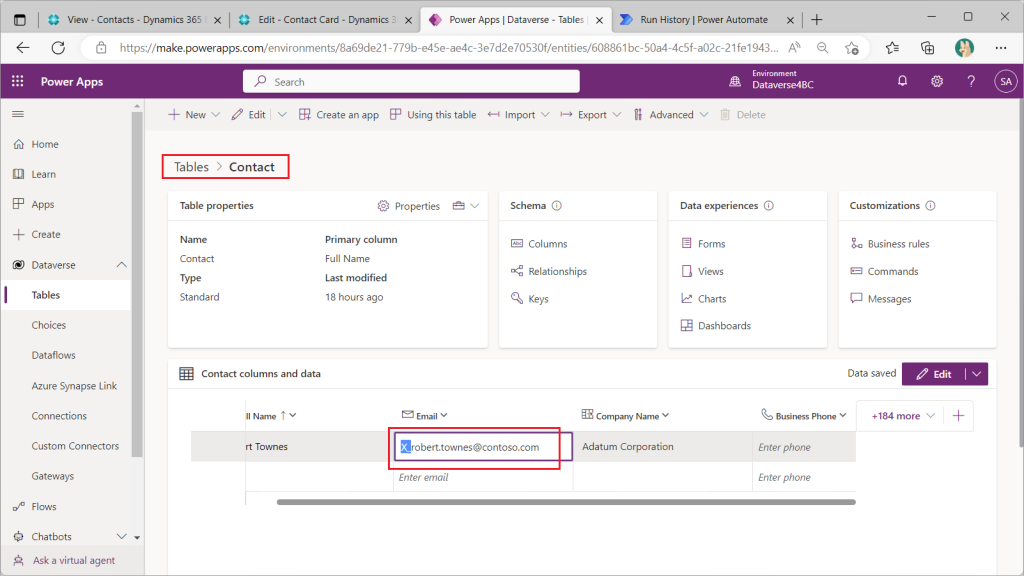The width and height of the screenshot is (1024, 576).
Task: Click the Contact columns and data grid icon
Action: [x=186, y=374]
